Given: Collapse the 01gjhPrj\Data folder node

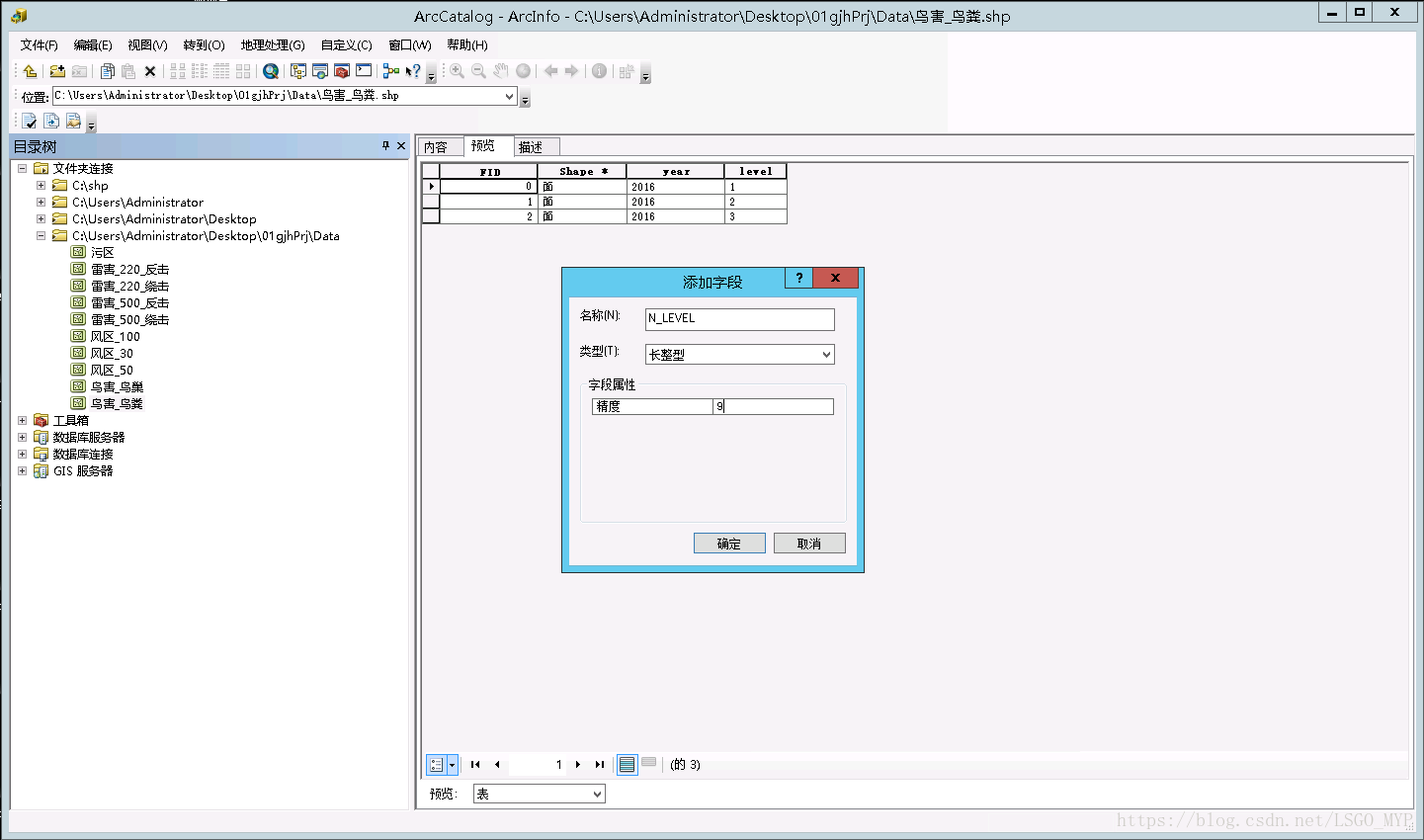Looking at the screenshot, I should [x=41, y=235].
